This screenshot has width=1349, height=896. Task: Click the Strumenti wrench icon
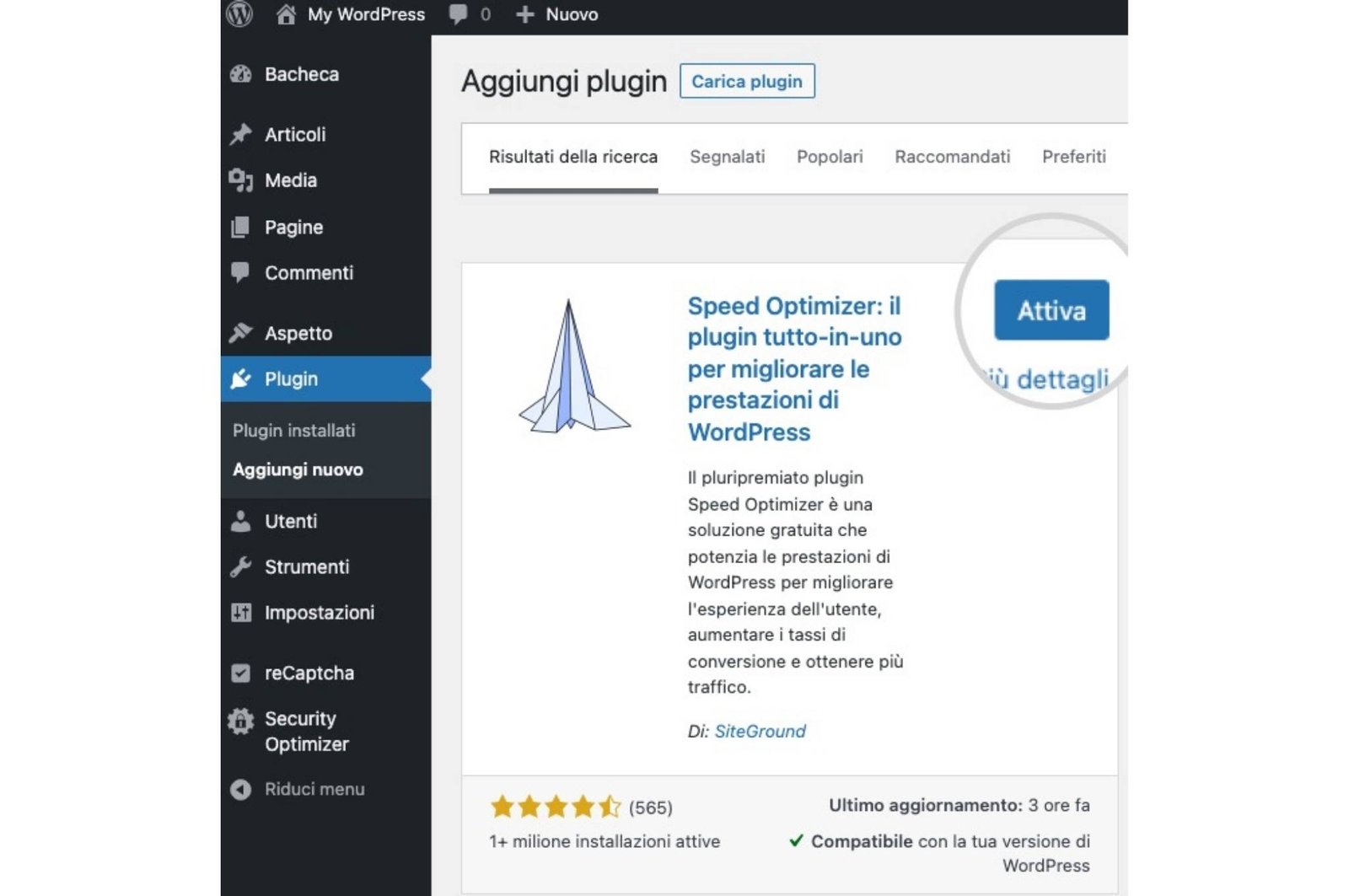[x=241, y=567]
